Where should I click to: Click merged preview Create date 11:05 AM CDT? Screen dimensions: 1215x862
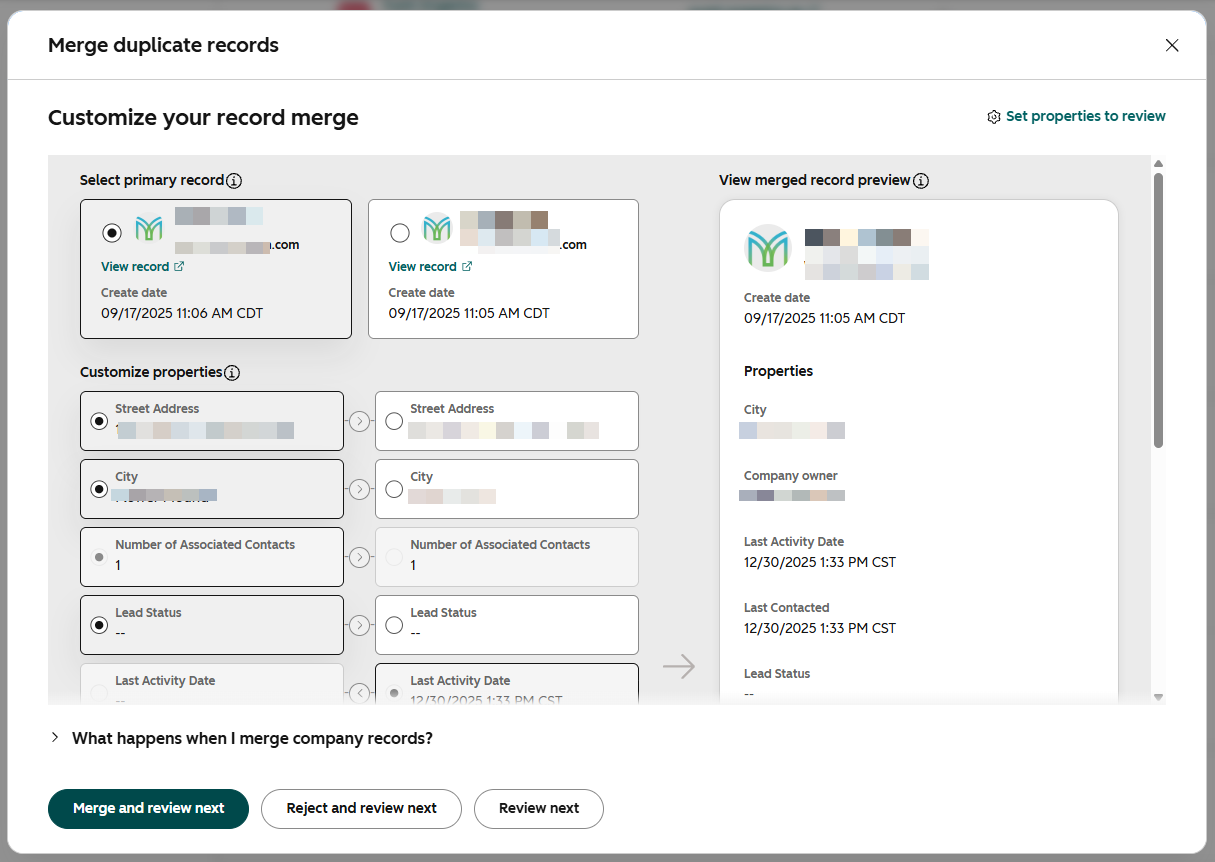coord(824,318)
